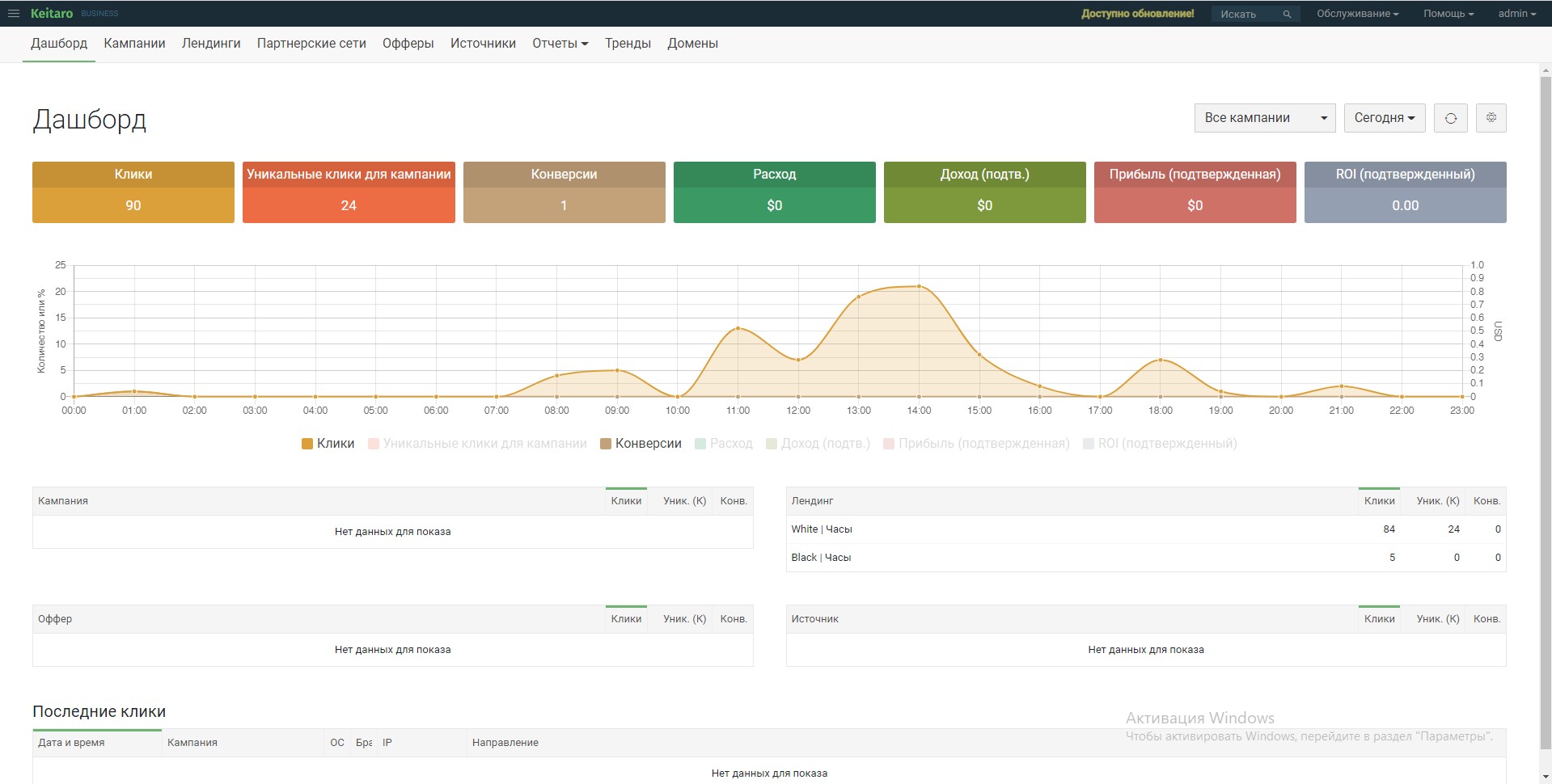
Task: Select the Black | Часы landing row
Action: coord(1146,558)
